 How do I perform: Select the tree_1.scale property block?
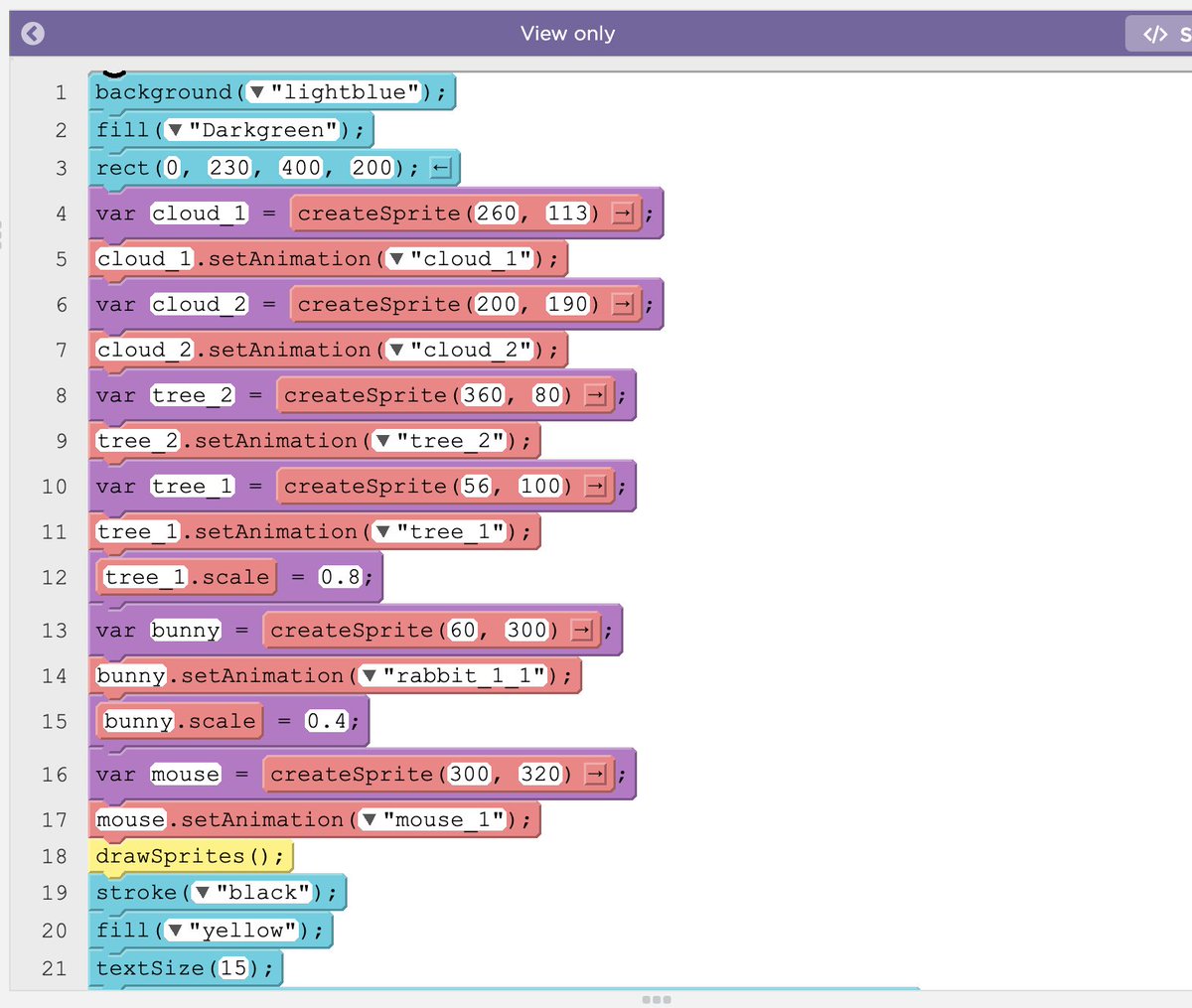coord(187,577)
